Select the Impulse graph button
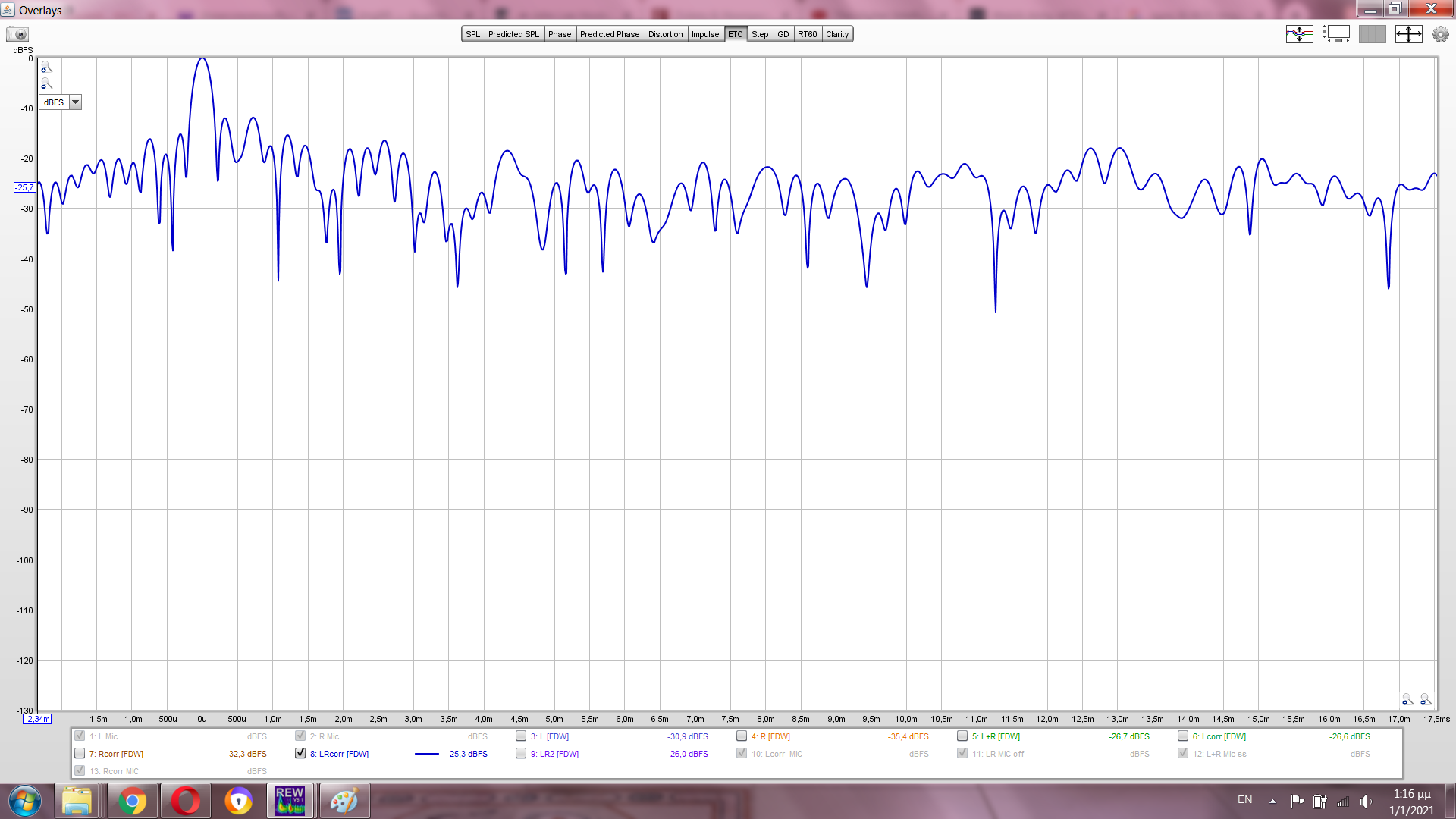1456x819 pixels. tap(704, 34)
